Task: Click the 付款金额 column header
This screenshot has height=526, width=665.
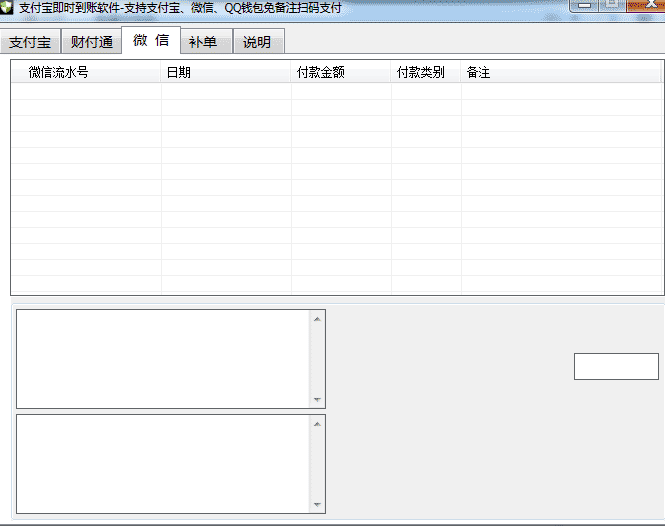Action: (x=341, y=72)
